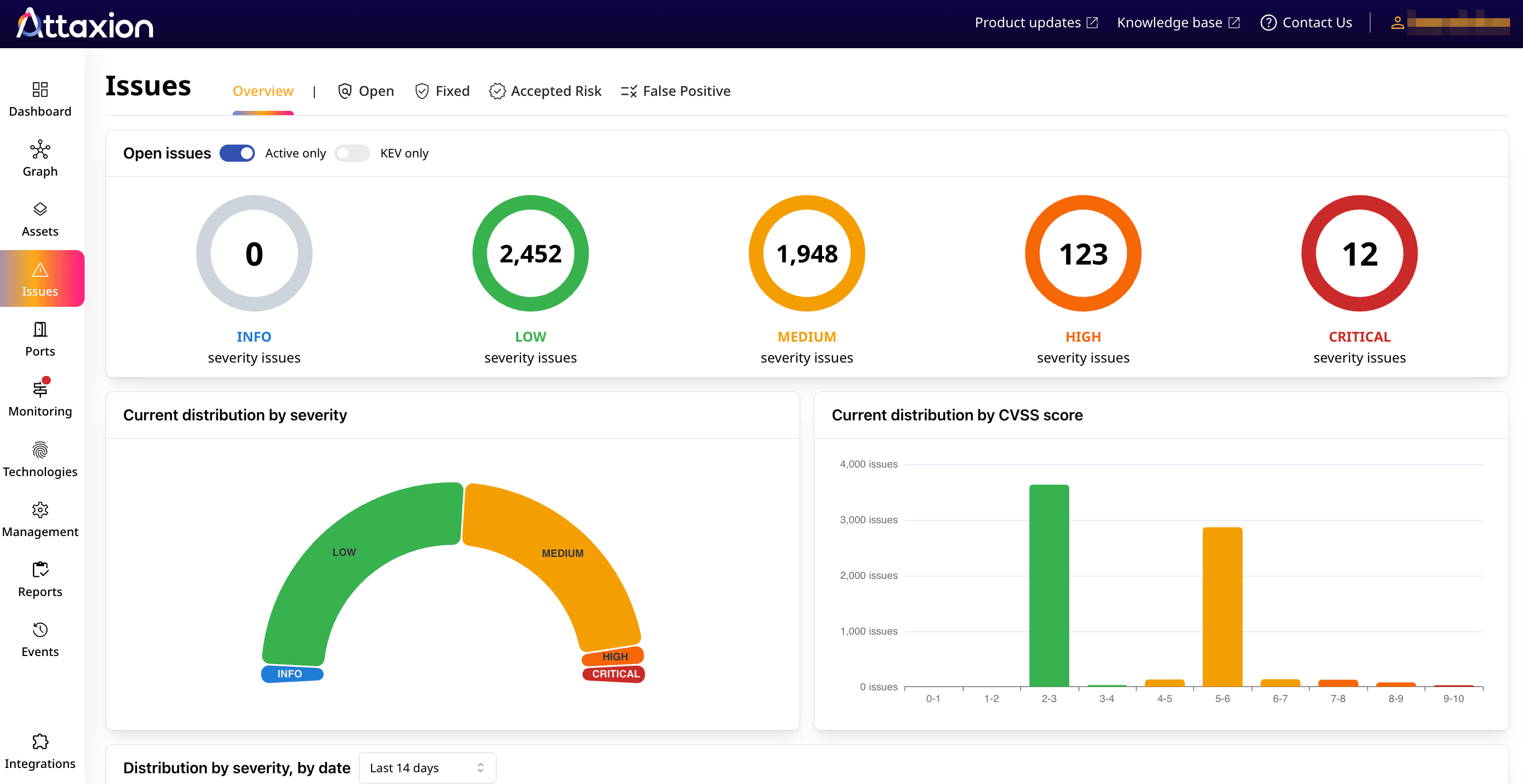Enable the KEV only toggle
Viewport: 1523px width, 784px height.
tap(352, 153)
